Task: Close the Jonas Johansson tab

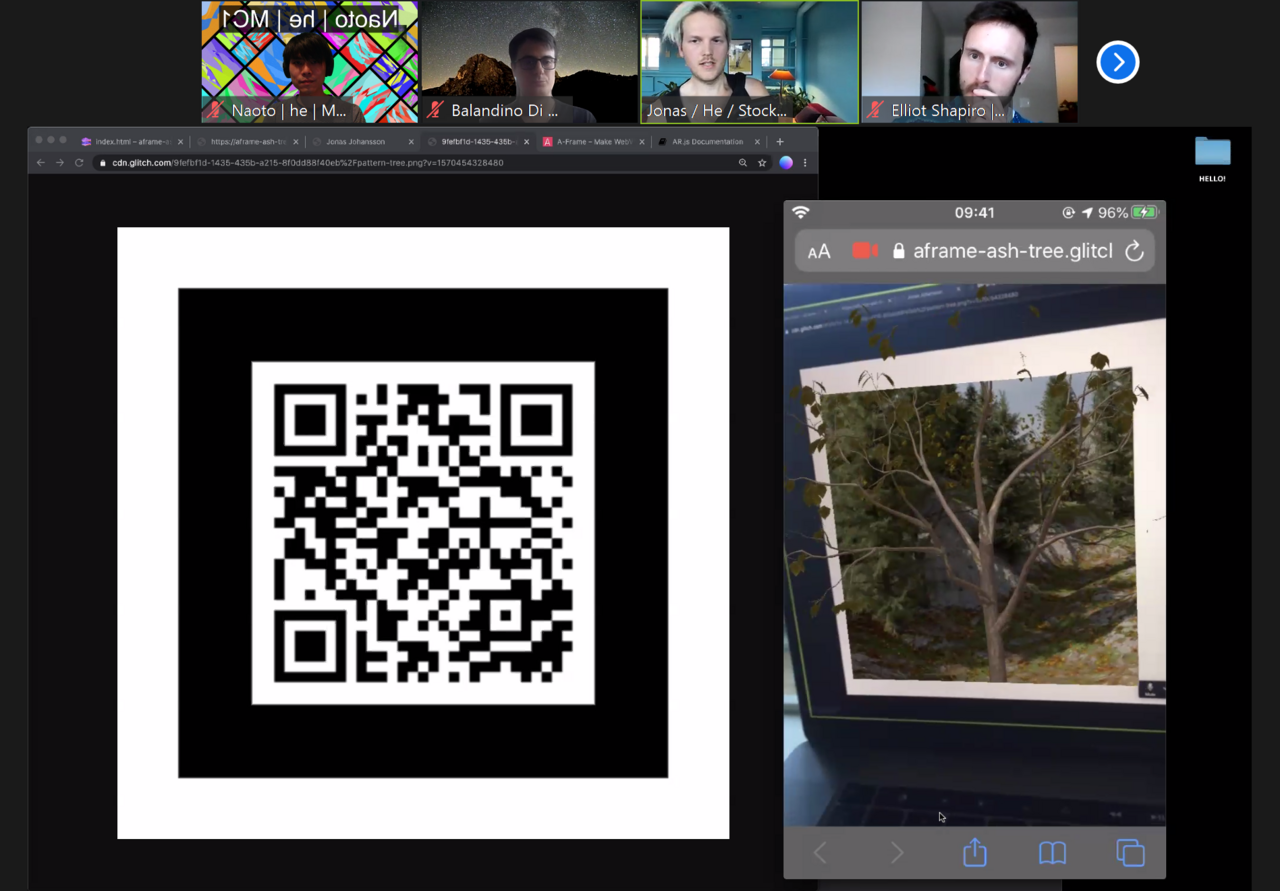Action: pyautogui.click(x=411, y=142)
